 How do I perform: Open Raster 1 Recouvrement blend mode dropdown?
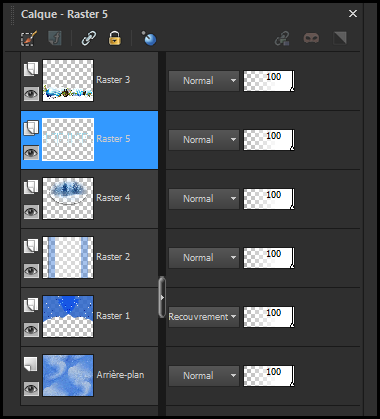tap(204, 317)
